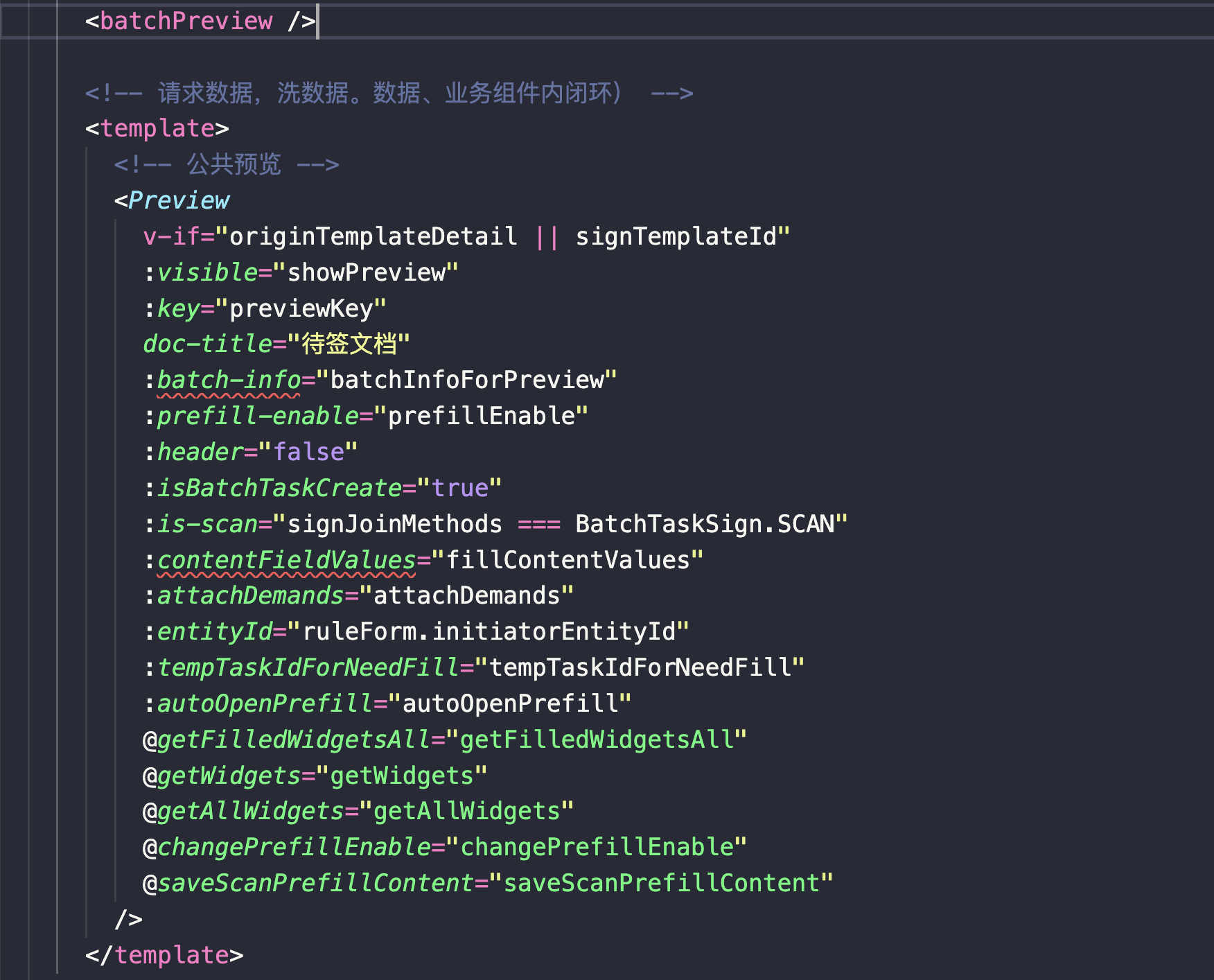Click the @getWidgets event name
Image resolution: width=1214 pixels, height=980 pixels.
(222, 776)
